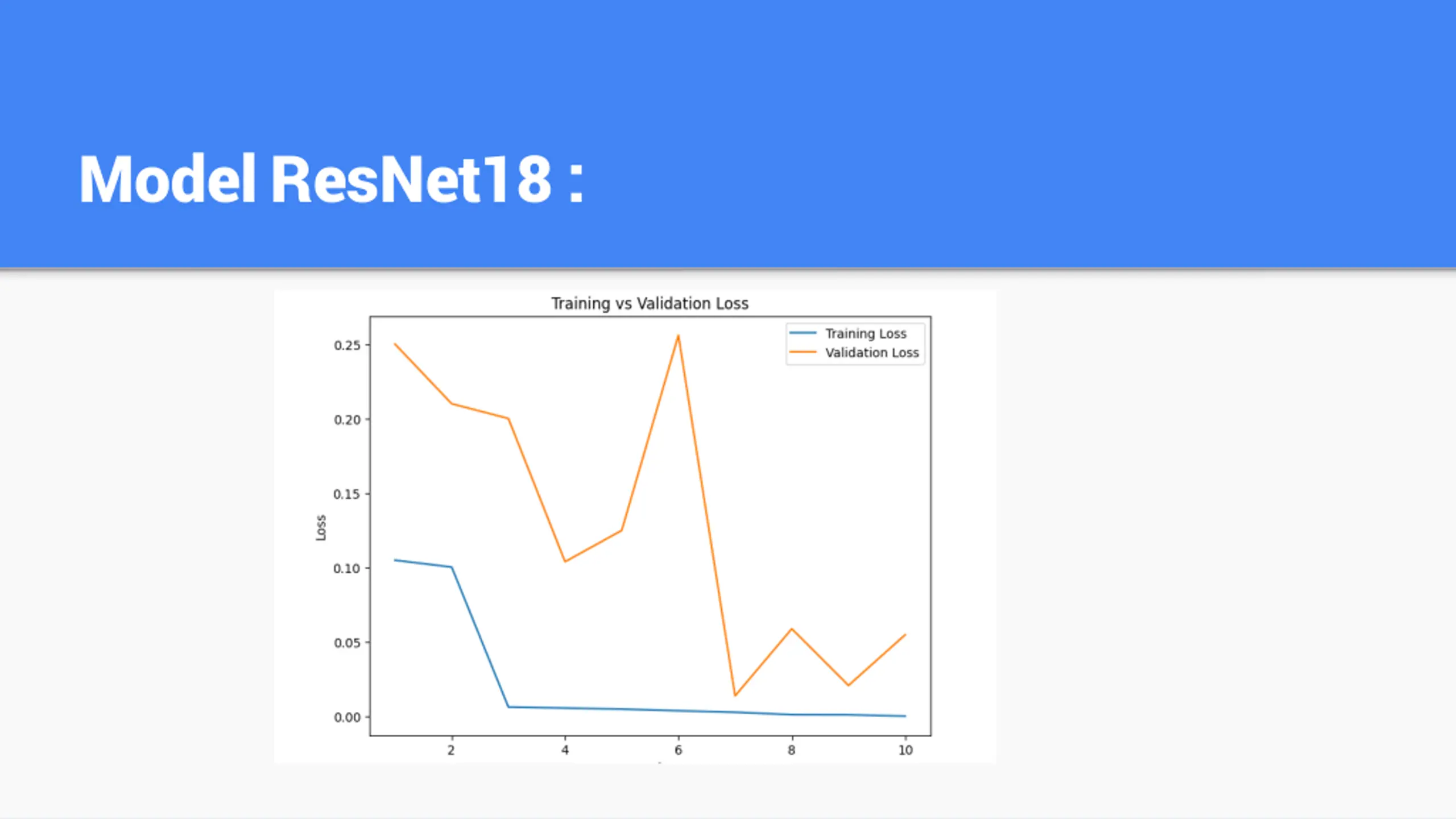Viewport: 1456px width, 819px height.
Task: Click the 0.10 y-axis tick label
Action: 347,568
